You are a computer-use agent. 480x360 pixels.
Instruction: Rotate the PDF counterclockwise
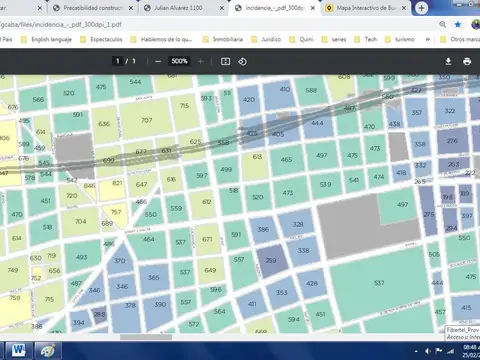coord(242,61)
